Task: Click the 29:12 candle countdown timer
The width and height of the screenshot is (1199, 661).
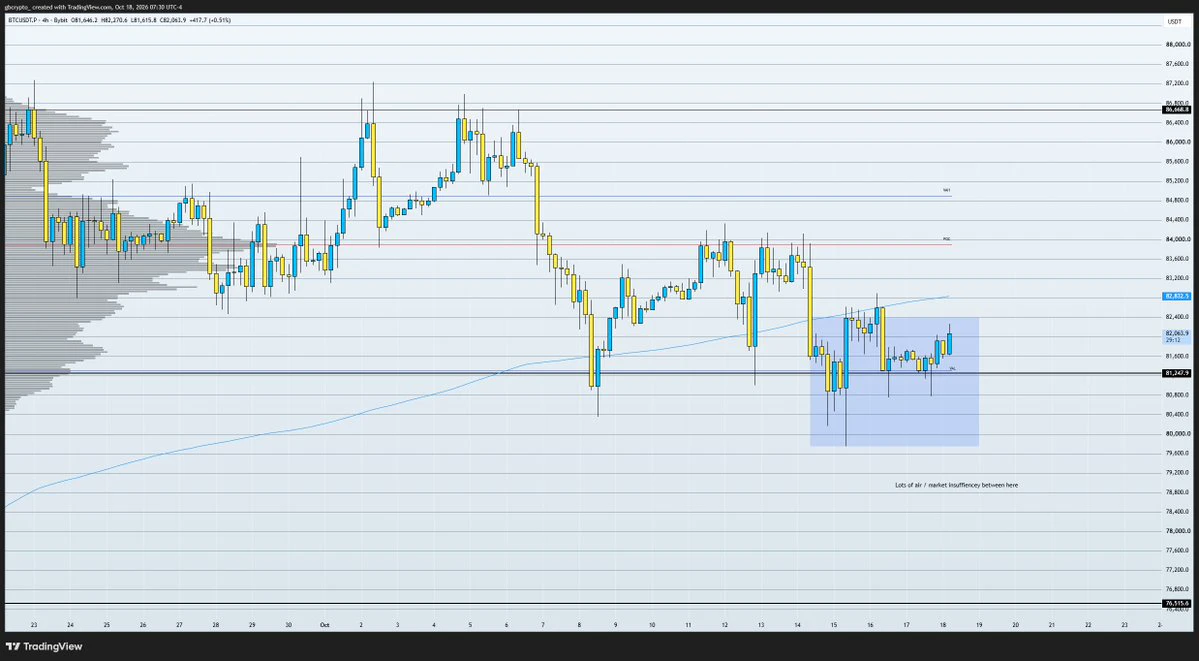Action: pos(1172,340)
